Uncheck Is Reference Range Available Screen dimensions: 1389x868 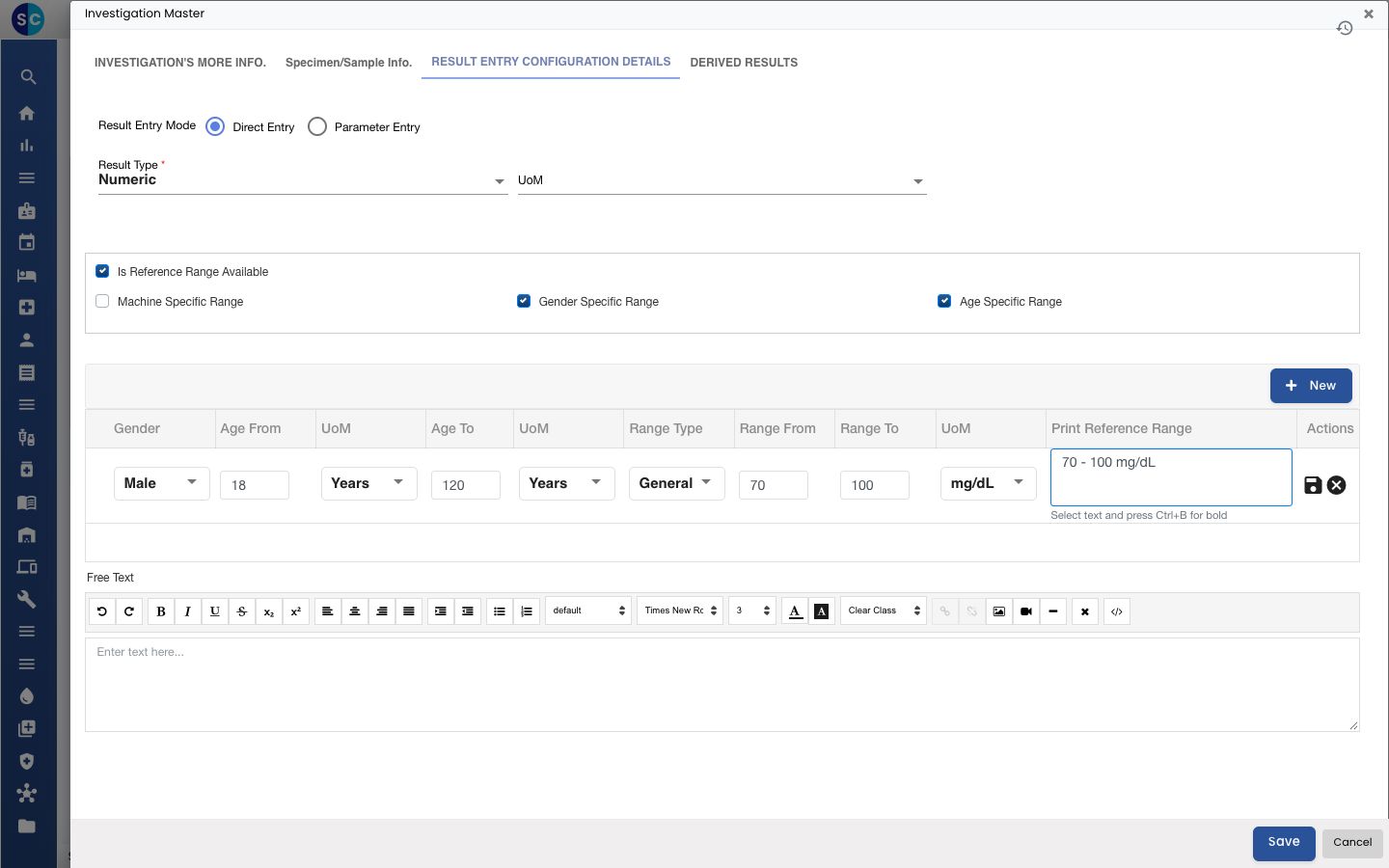click(102, 271)
